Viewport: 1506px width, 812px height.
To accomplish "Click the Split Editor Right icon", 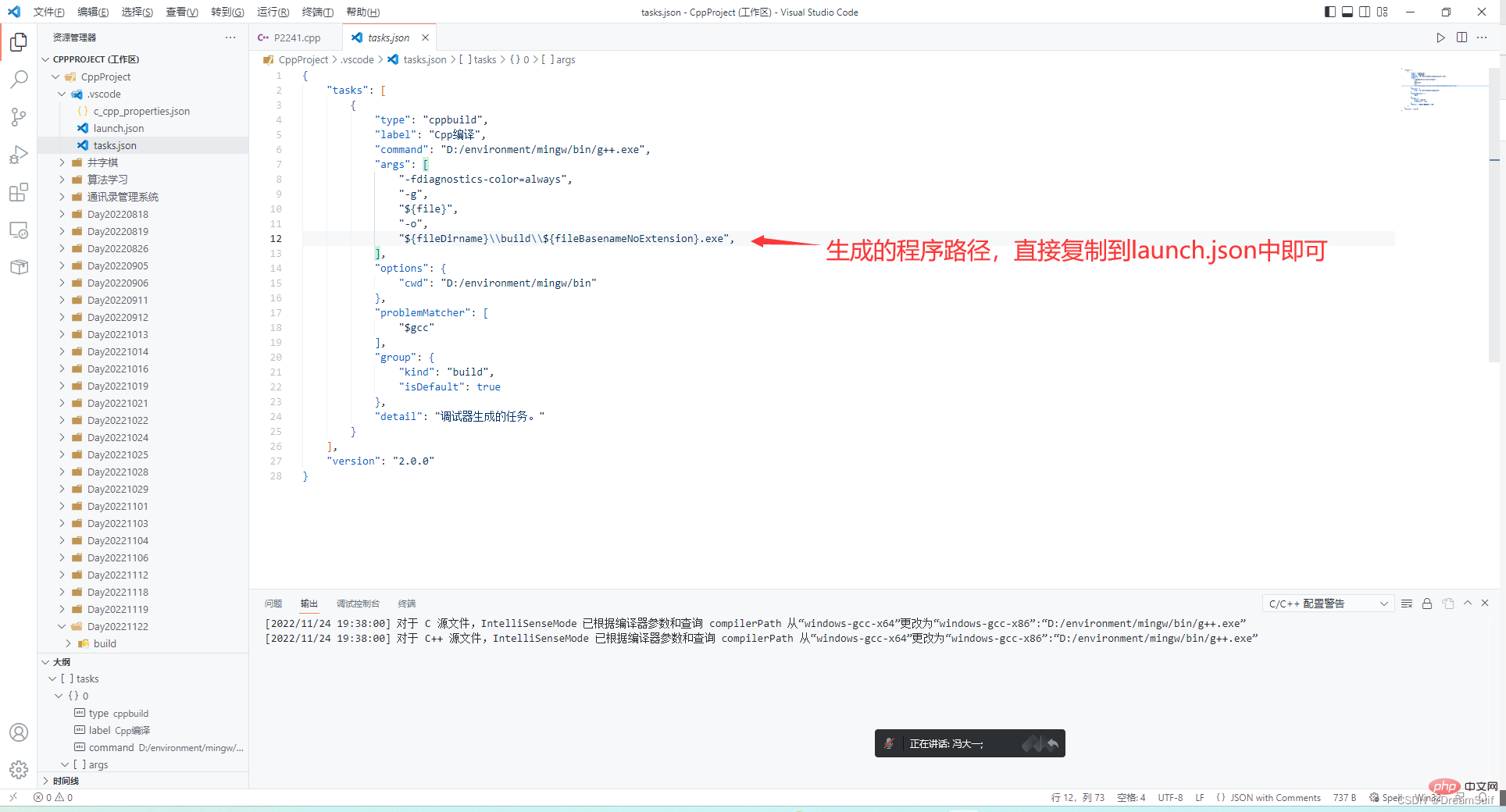I will [1461, 37].
